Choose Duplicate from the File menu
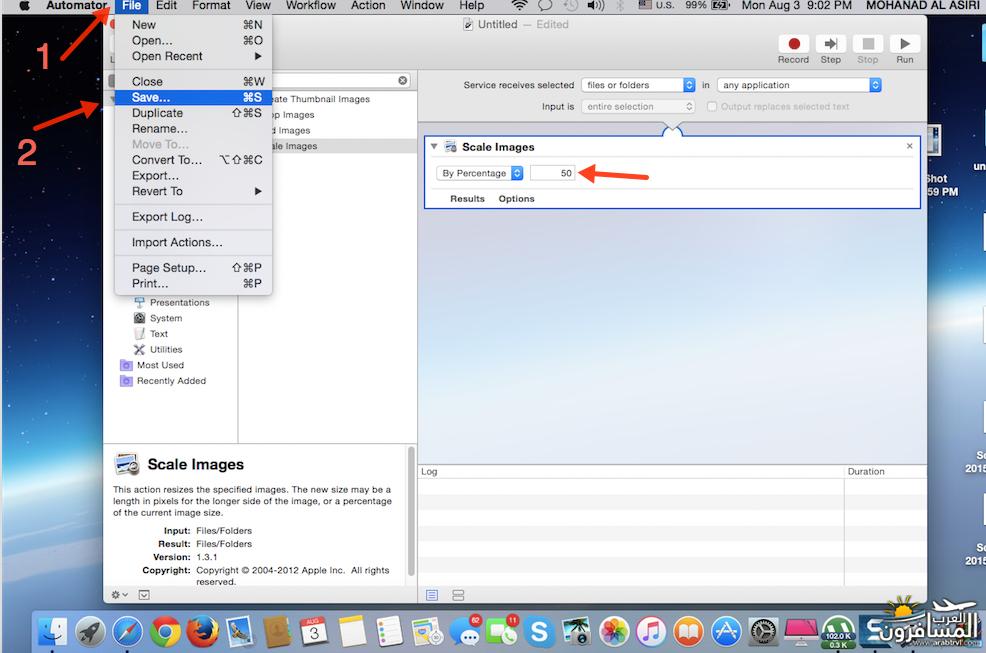Image resolution: width=986 pixels, height=653 pixels. 193,113
